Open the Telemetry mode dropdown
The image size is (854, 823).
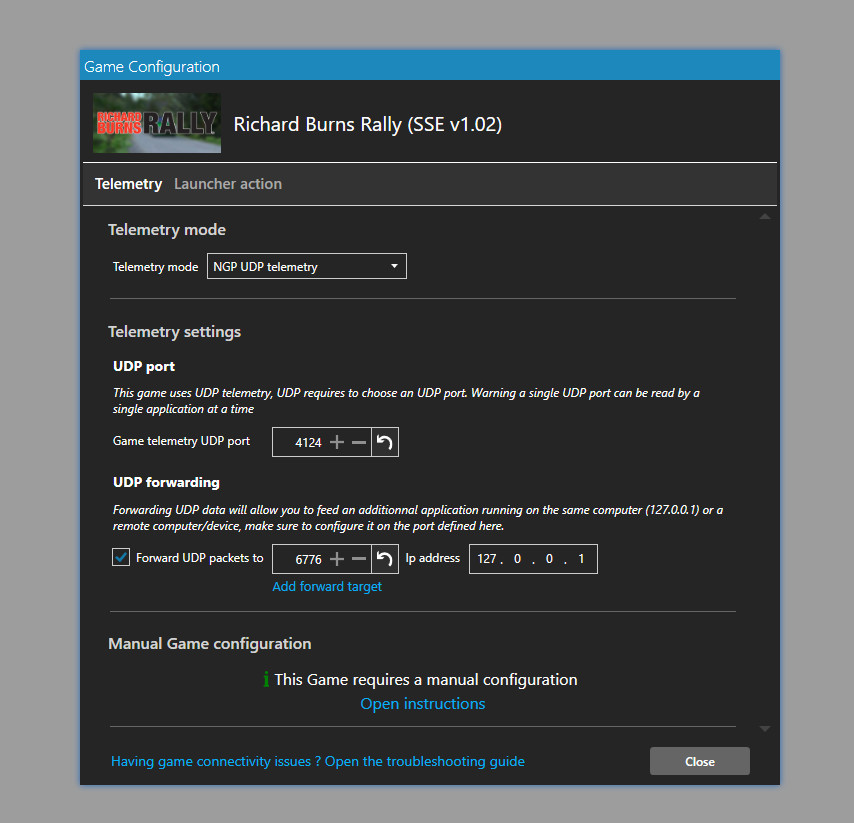click(307, 266)
